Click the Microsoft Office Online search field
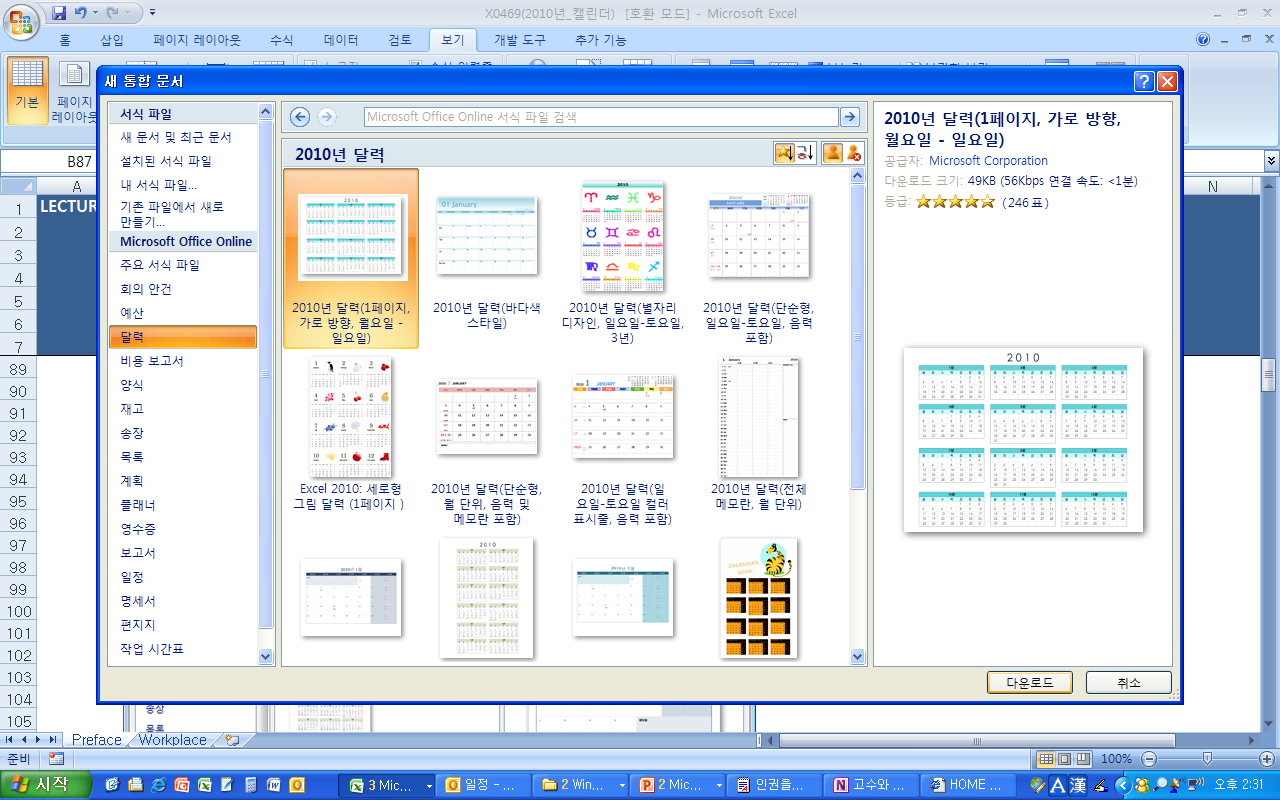Viewport: 1280px width, 800px height. [601, 117]
